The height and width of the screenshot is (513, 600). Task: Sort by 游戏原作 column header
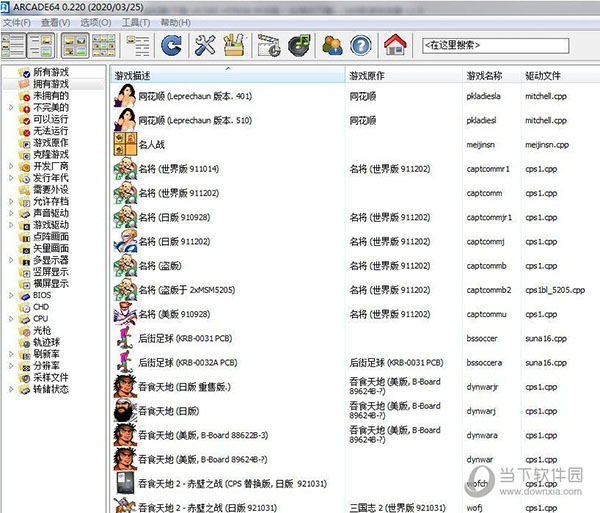(x=404, y=76)
